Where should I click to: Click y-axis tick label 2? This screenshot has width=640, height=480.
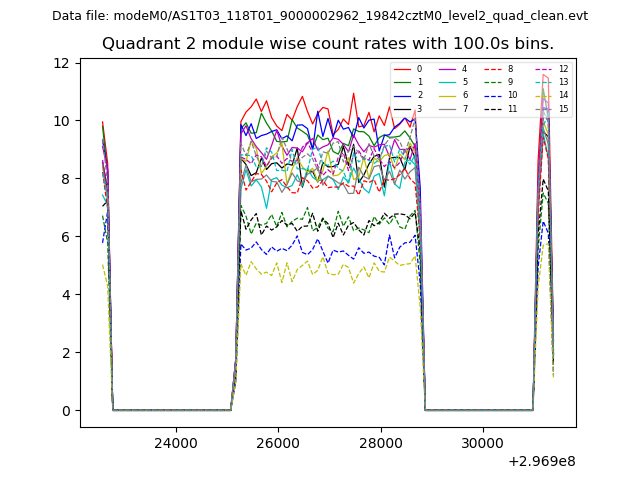point(65,353)
